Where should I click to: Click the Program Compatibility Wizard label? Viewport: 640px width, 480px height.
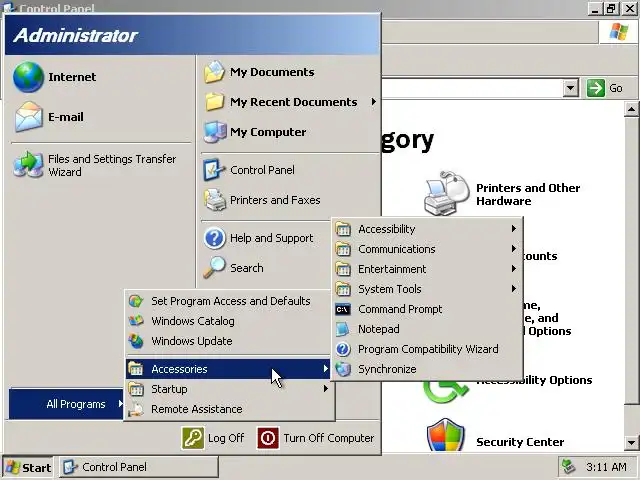pyautogui.click(x=428, y=349)
